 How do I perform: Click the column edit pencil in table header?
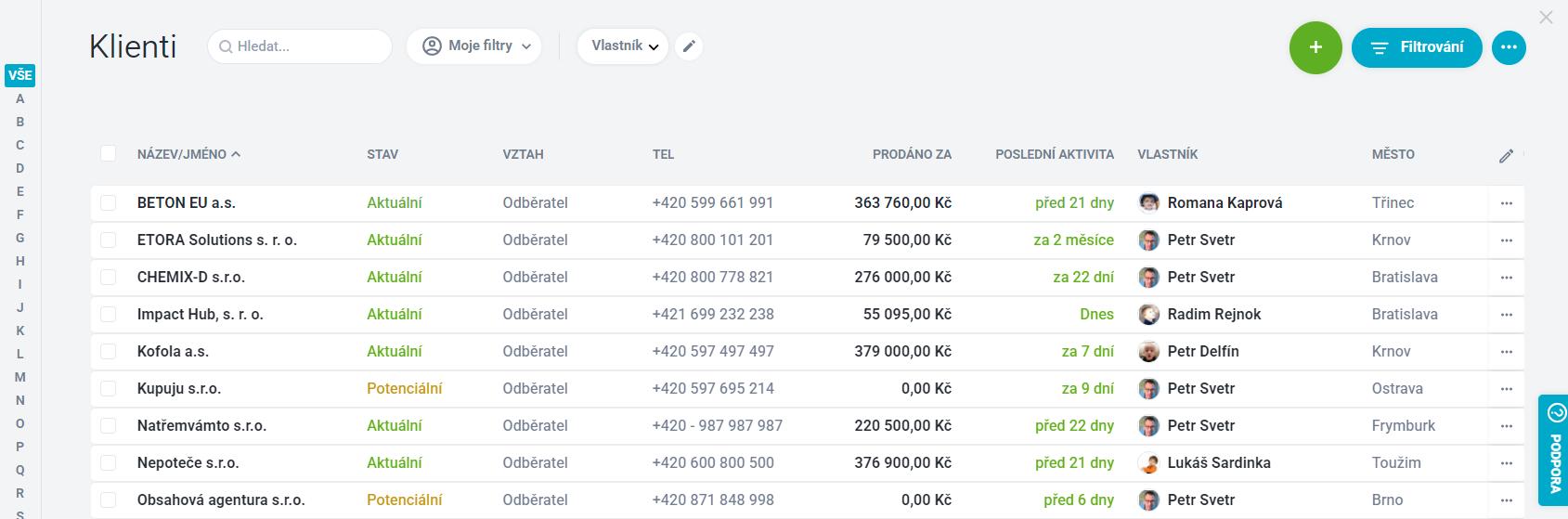tap(1506, 155)
